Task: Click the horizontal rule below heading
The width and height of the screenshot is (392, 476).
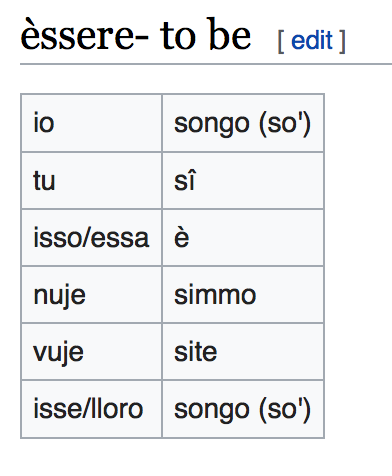Action: (206, 64)
